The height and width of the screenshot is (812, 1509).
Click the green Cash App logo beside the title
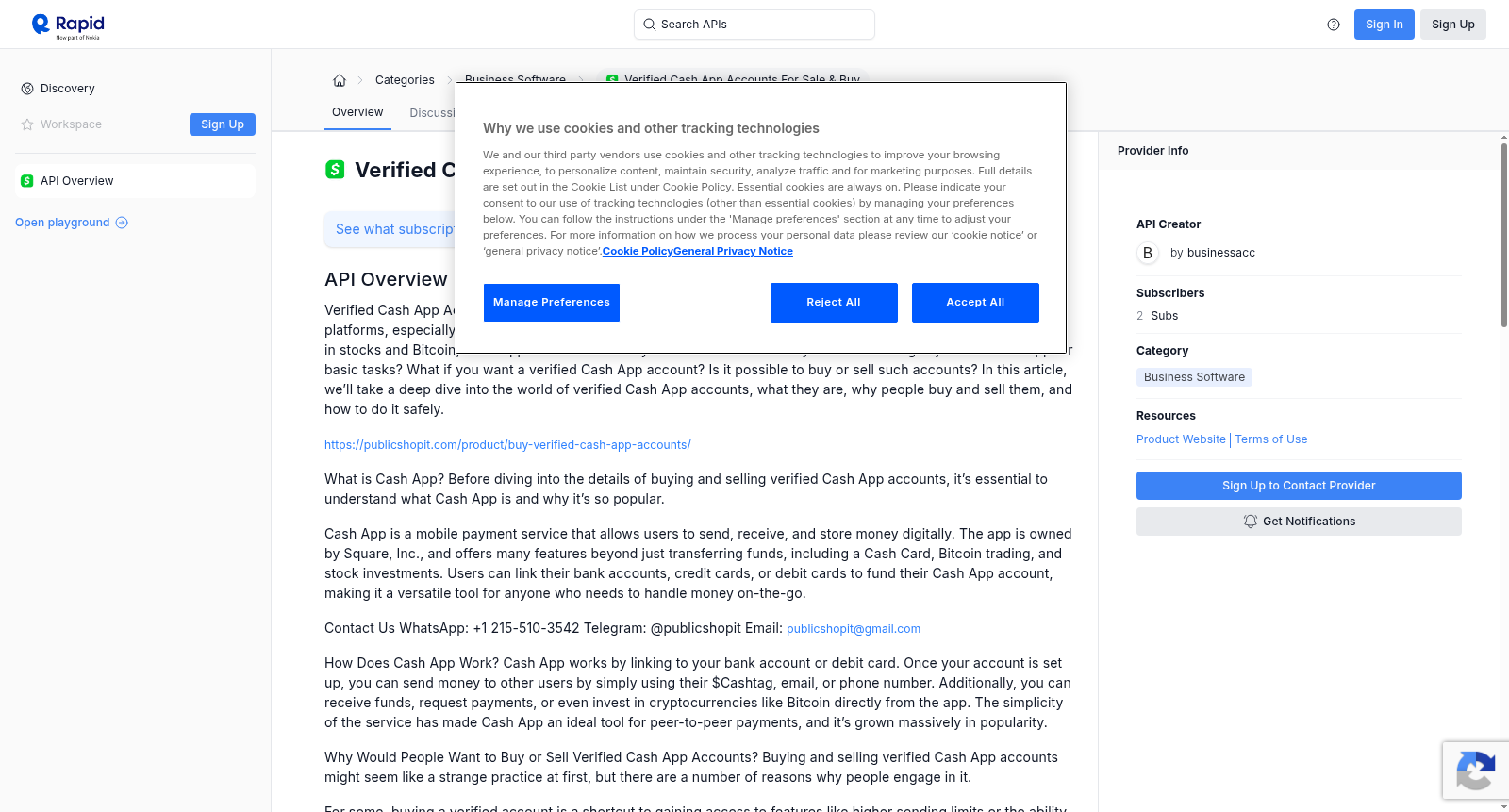(335, 170)
